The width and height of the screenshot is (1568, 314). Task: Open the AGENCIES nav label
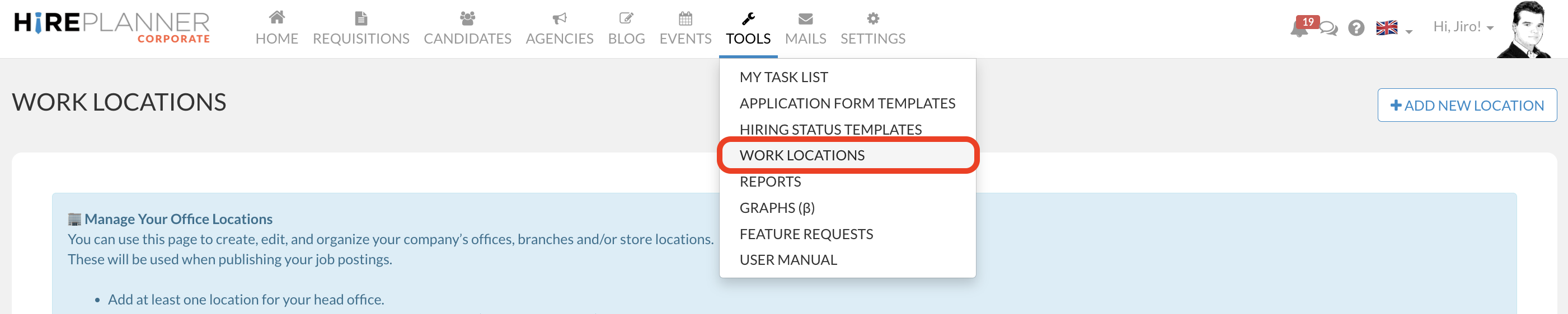(x=560, y=38)
